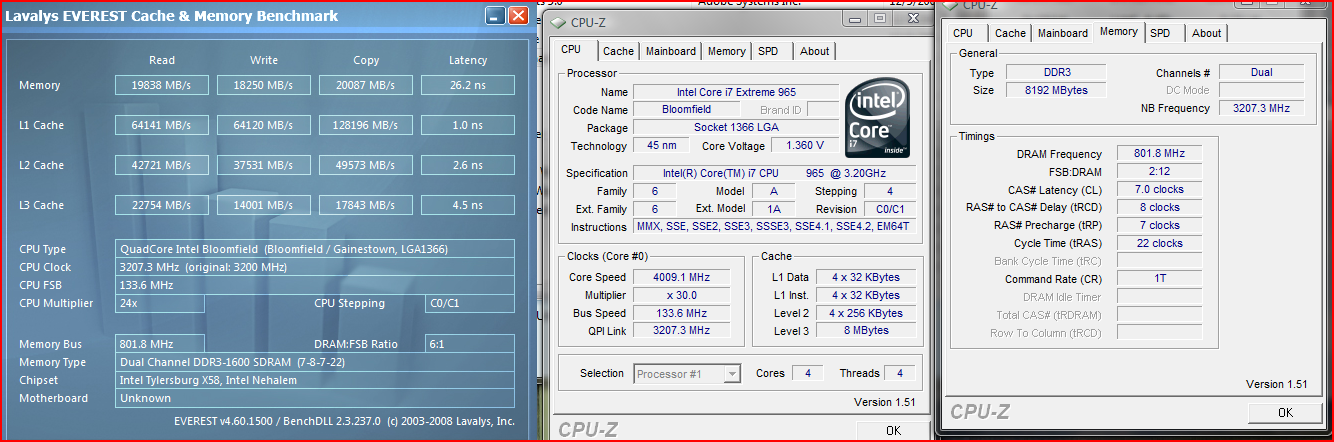Click the FSB:DRAM value 2:12
Screen dimensions: 1334x442
(x=1159, y=172)
